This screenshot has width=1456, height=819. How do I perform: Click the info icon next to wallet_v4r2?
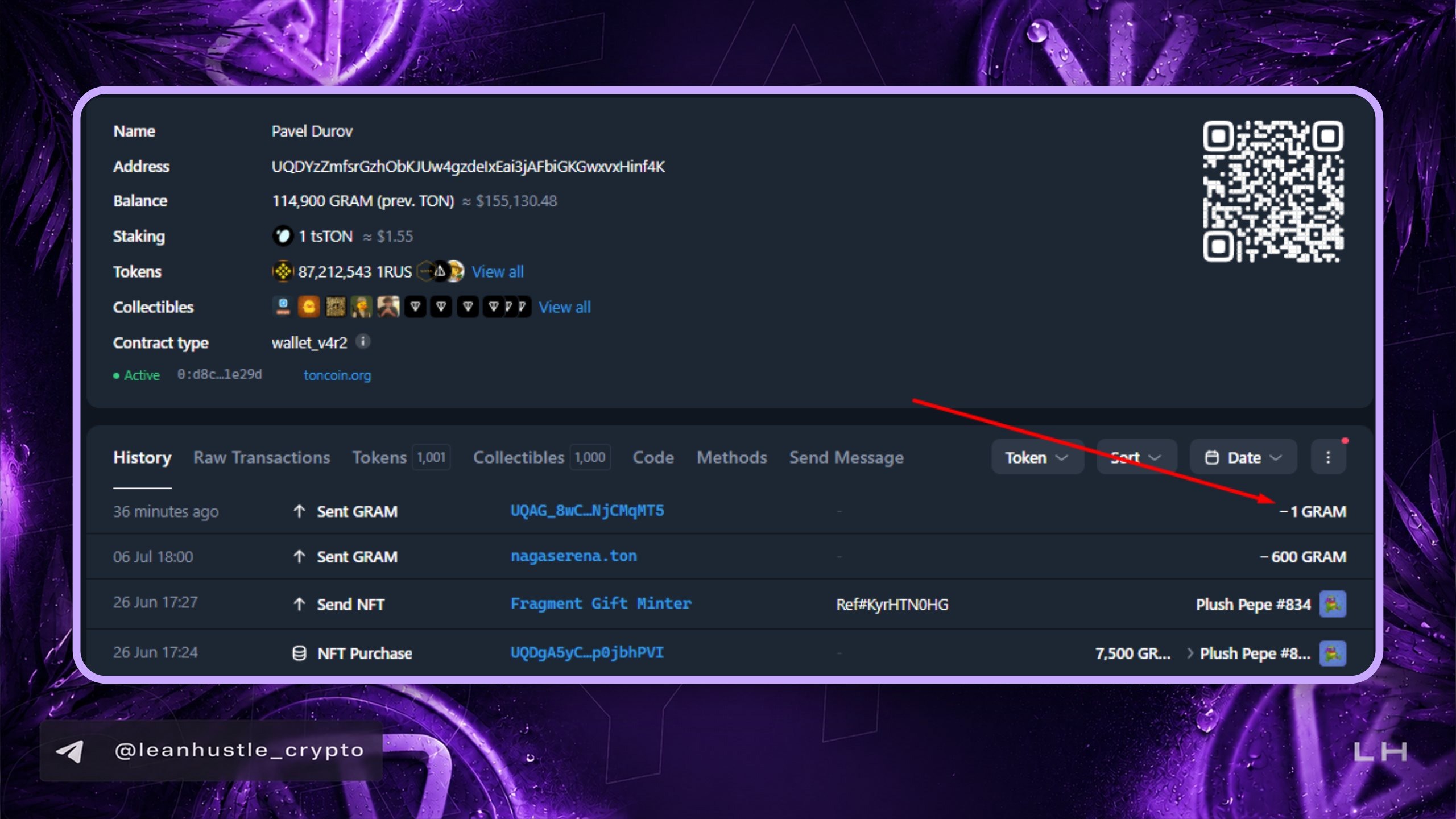(x=363, y=341)
